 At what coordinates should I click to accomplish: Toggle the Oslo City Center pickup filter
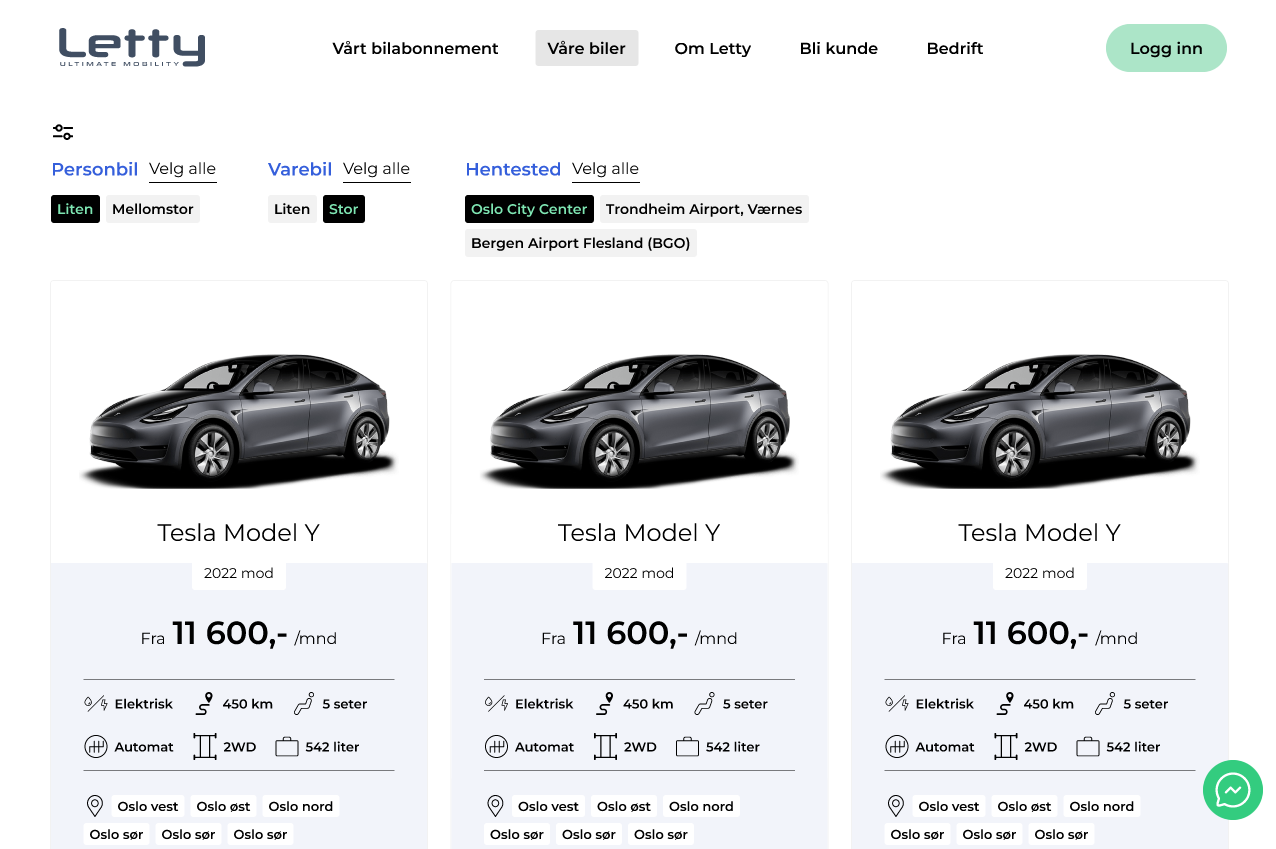pos(529,209)
